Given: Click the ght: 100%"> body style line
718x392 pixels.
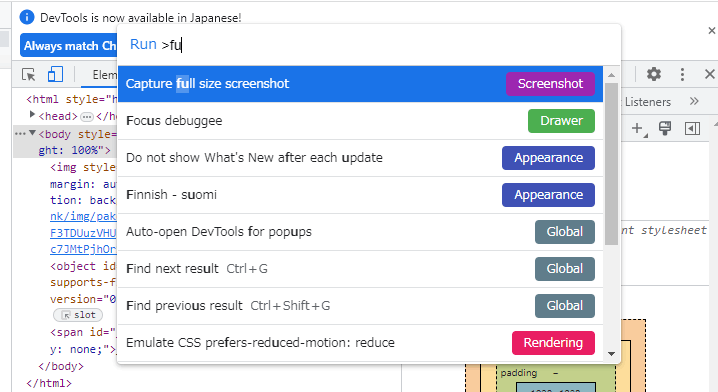Looking at the screenshot, I should [74, 150].
